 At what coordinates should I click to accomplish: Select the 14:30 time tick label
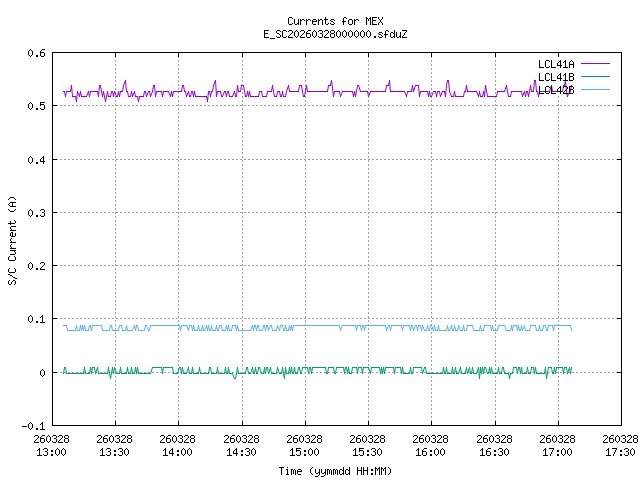240,445
